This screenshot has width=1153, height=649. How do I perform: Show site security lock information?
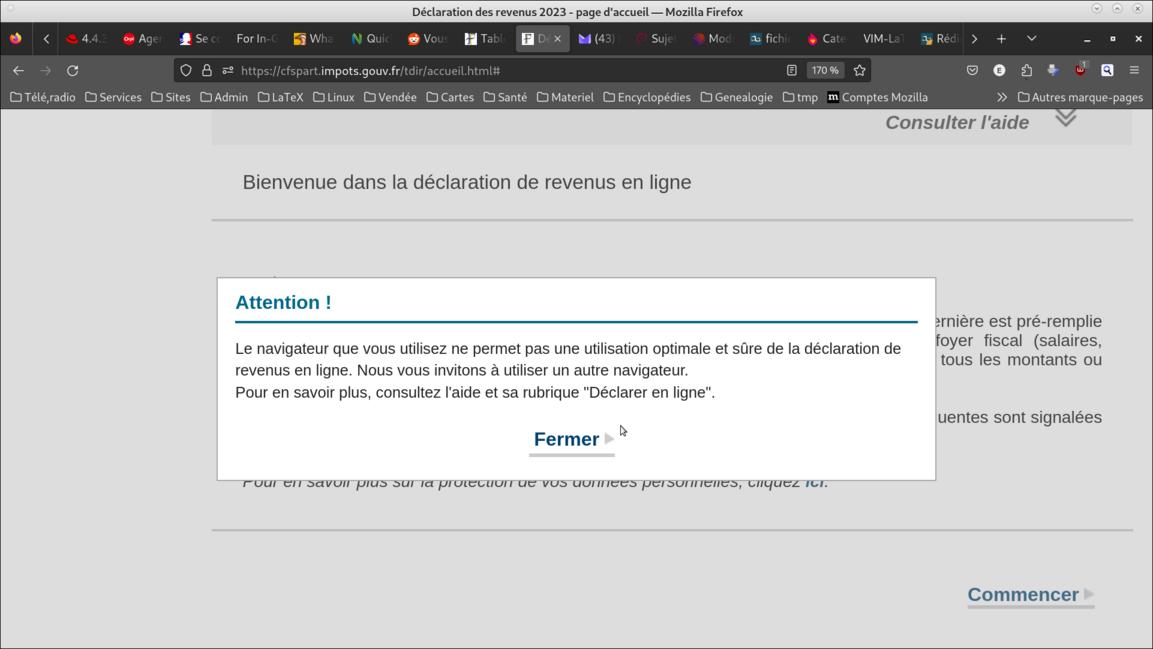coord(207,70)
